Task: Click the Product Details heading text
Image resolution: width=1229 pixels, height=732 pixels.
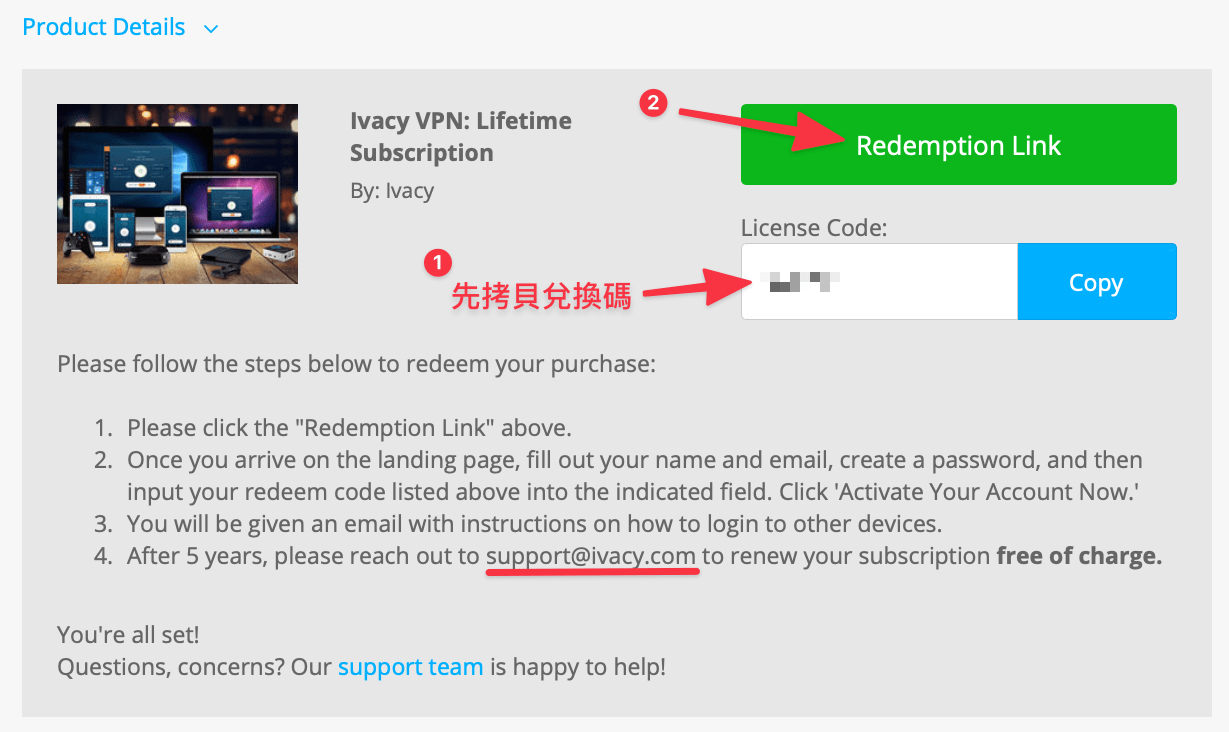Action: point(104,27)
